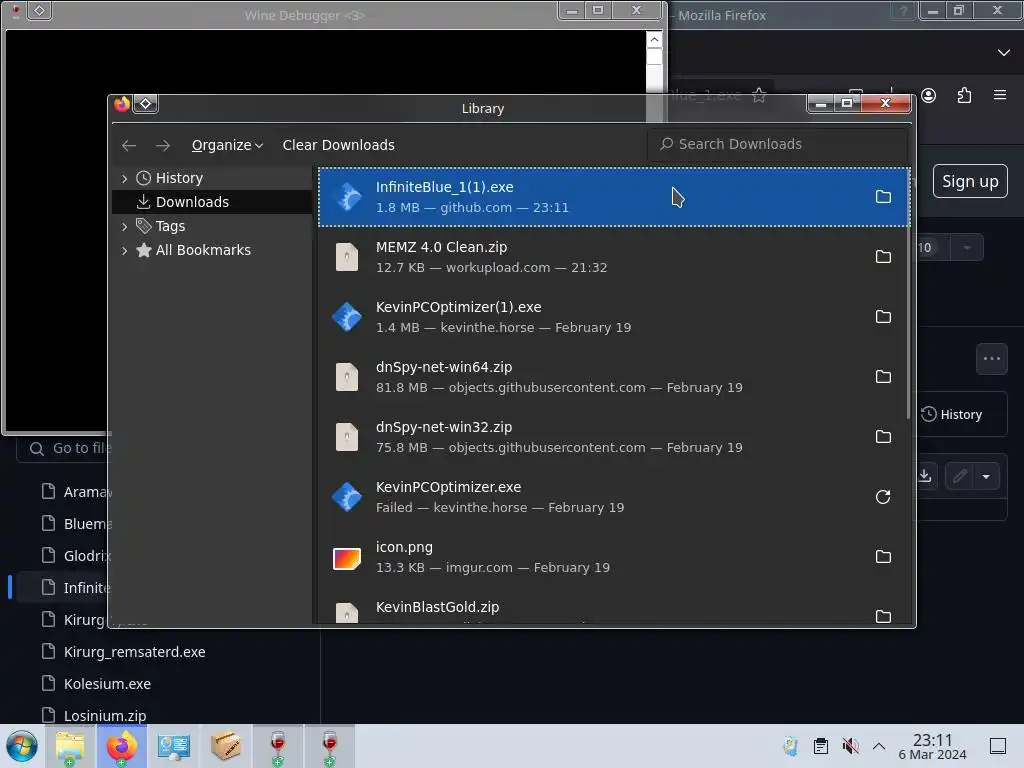Select the MEMZ 4.0 Clean.zip row
The width and height of the screenshot is (1024, 768).
point(614,257)
